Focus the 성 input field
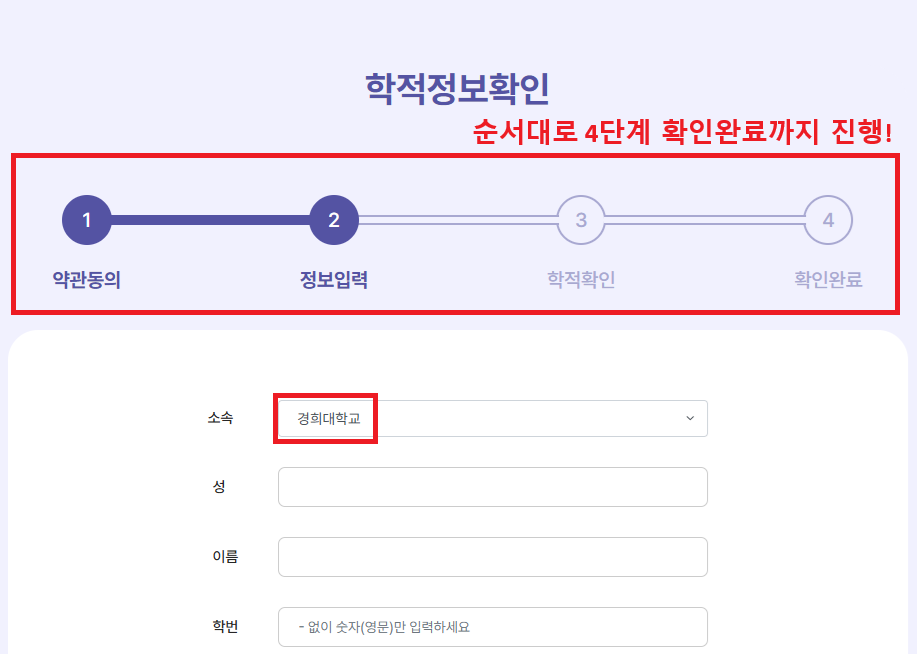 (493, 487)
